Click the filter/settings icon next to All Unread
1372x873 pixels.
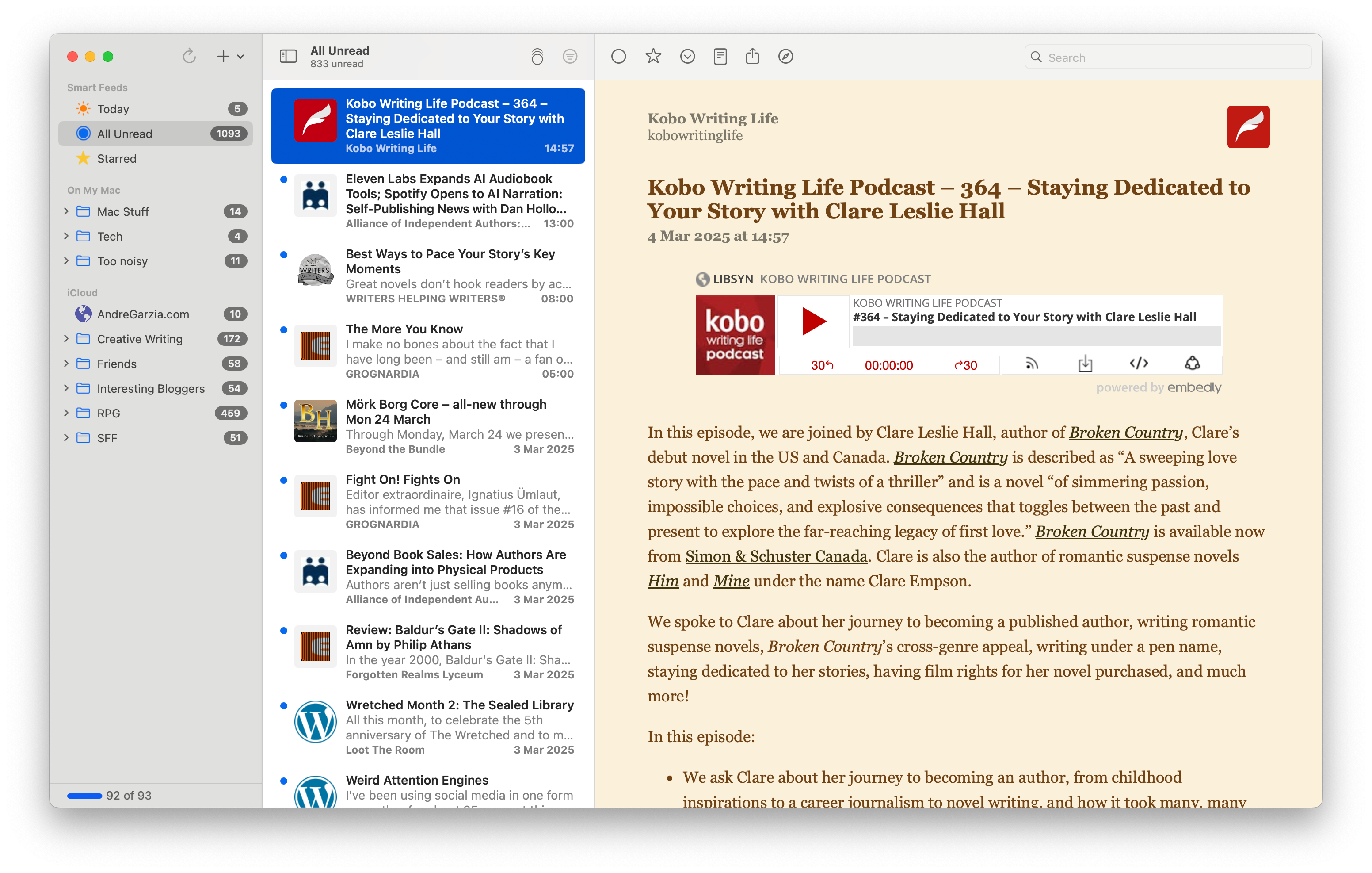(568, 56)
